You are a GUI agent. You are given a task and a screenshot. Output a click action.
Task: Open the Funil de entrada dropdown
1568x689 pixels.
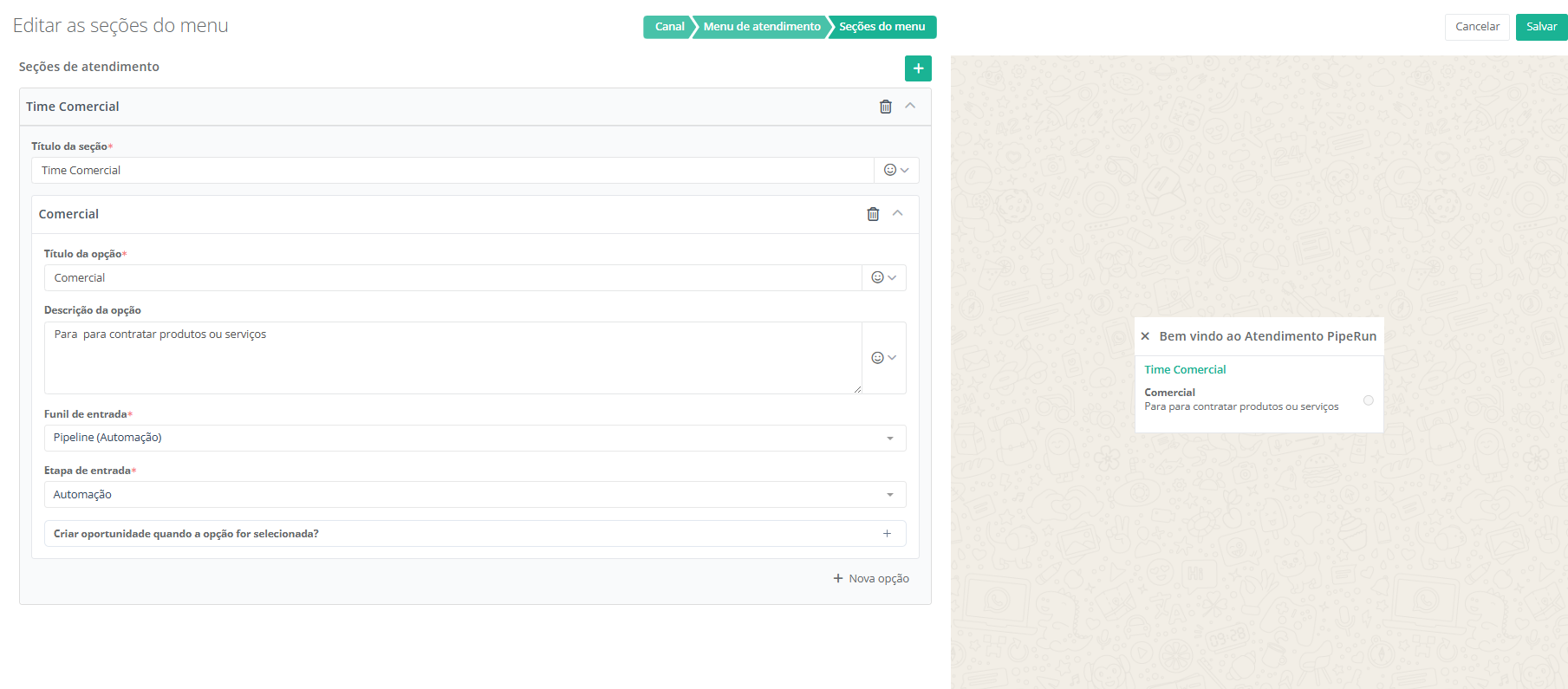click(x=474, y=438)
